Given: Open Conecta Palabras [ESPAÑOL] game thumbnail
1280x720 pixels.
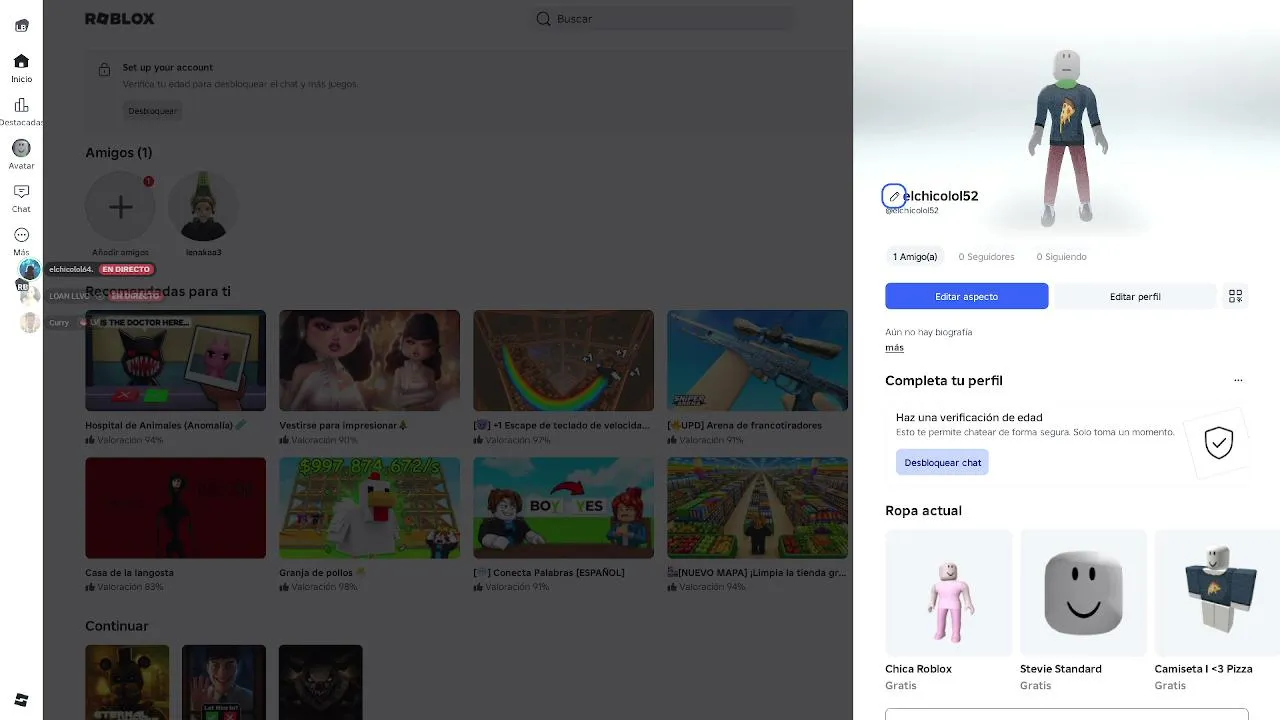Looking at the screenshot, I should coord(563,508).
